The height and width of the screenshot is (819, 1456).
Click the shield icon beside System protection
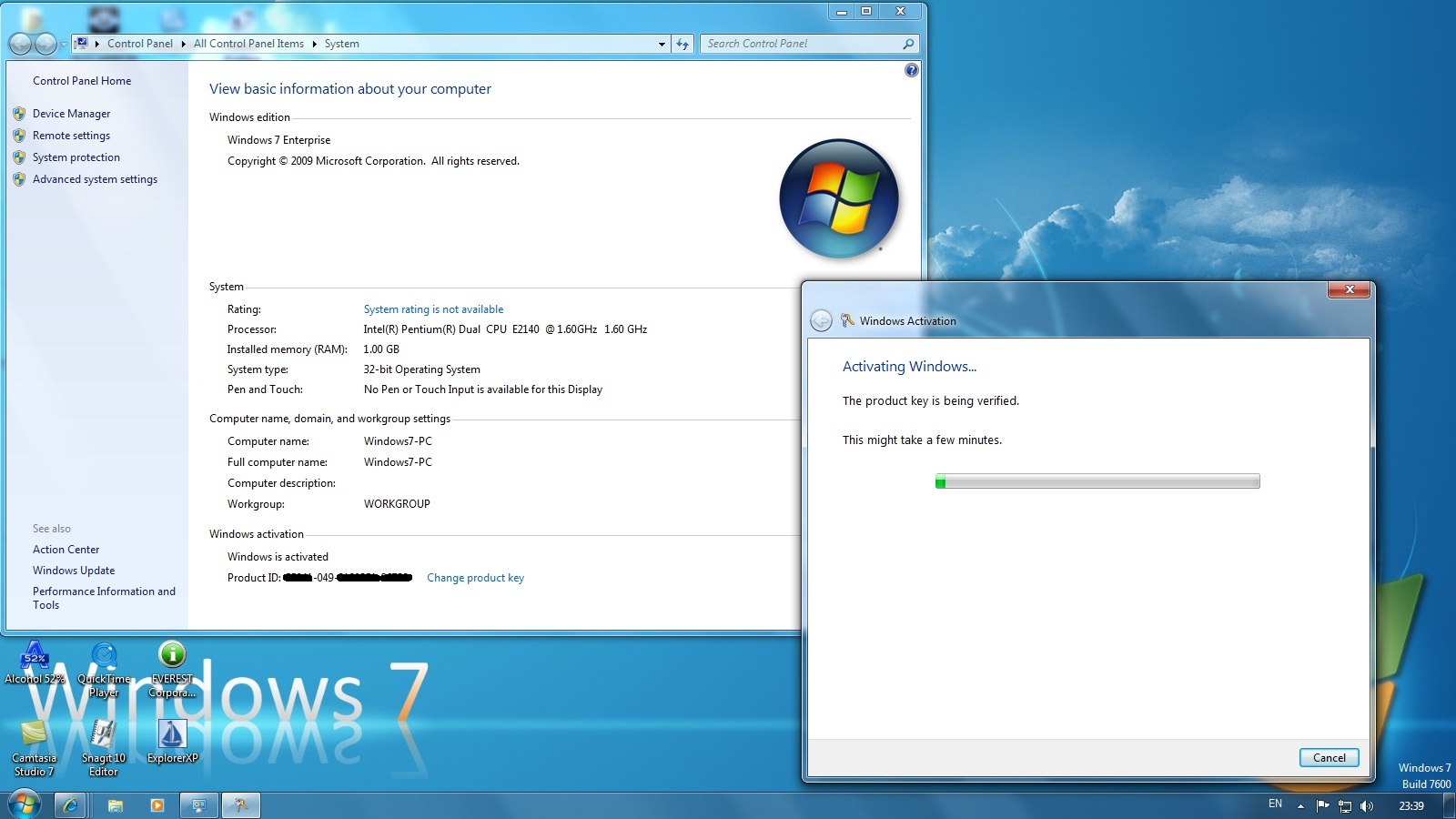[19, 157]
